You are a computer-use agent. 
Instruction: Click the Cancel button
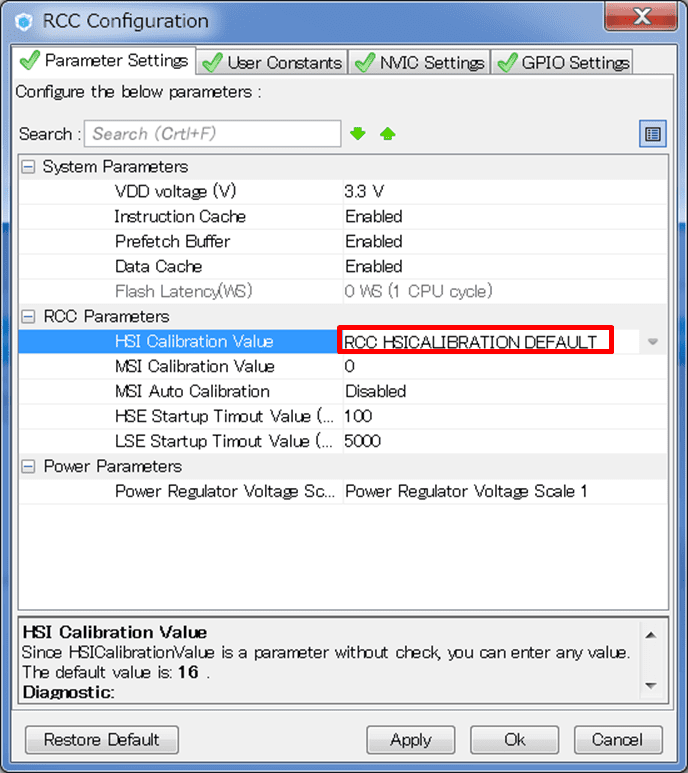[x=617, y=740]
